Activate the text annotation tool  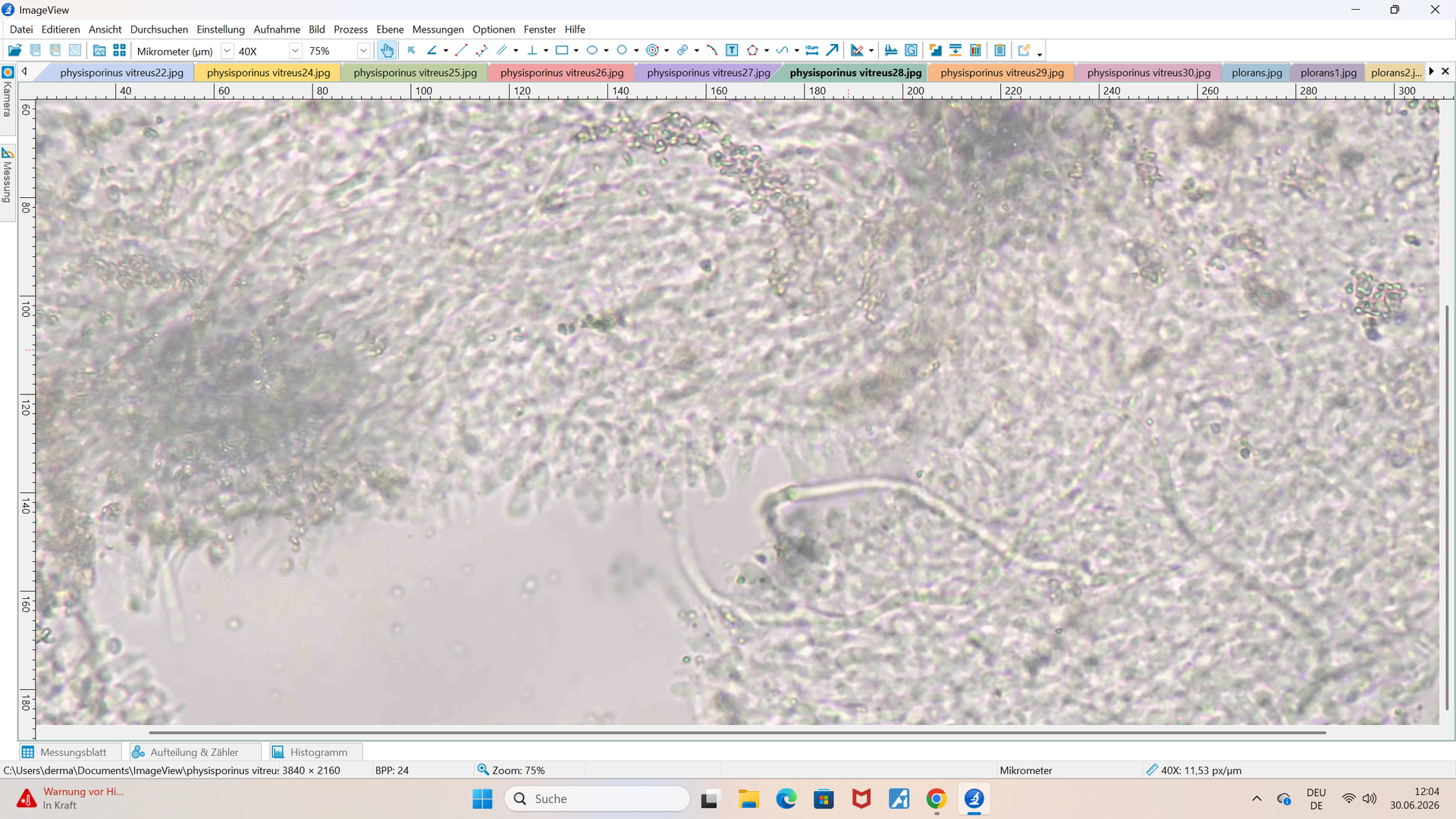(732, 51)
